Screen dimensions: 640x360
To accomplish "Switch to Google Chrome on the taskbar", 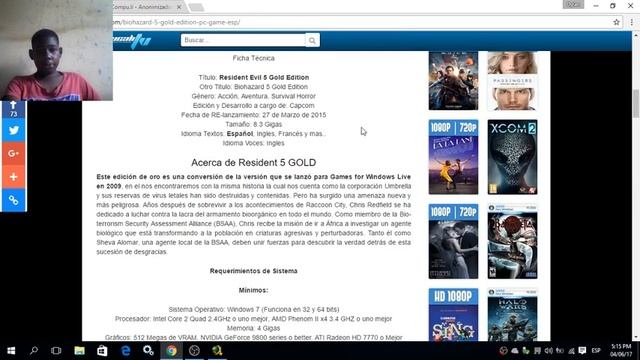I will tap(171, 351).
